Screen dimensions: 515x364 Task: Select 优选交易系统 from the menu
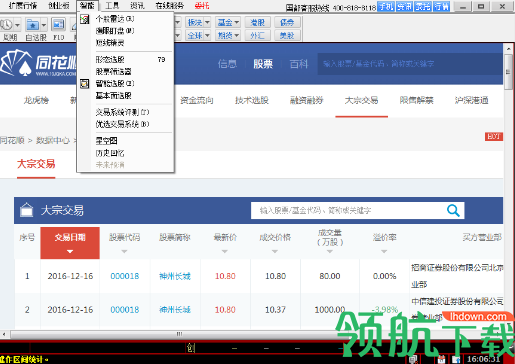[x=122, y=124]
